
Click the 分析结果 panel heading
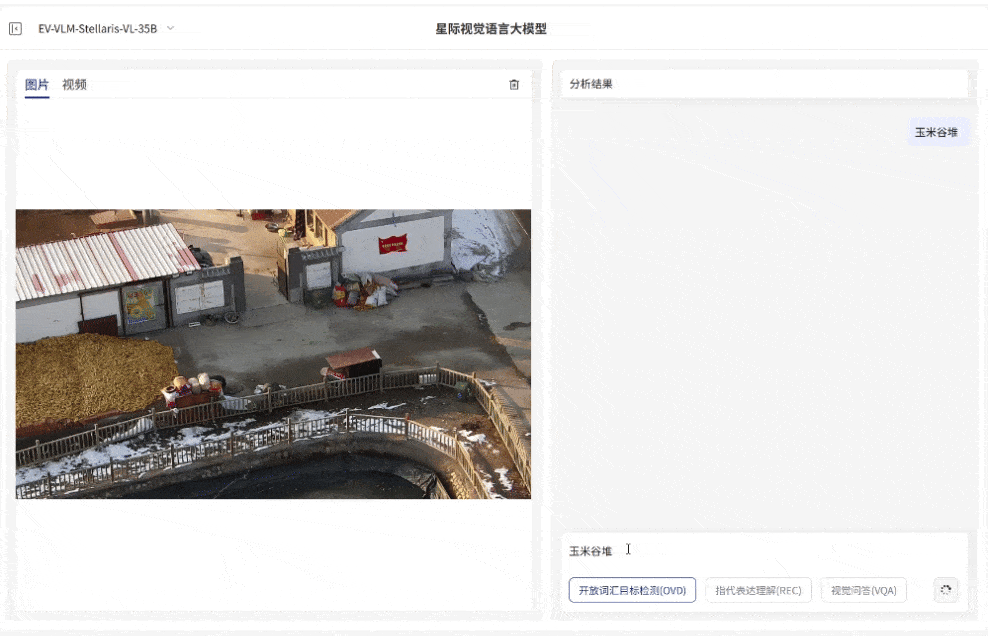(x=591, y=84)
